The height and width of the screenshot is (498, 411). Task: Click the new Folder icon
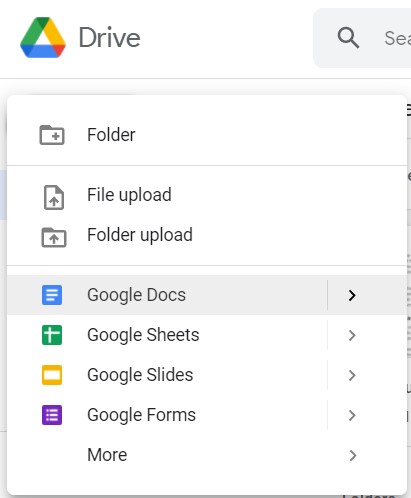point(52,135)
